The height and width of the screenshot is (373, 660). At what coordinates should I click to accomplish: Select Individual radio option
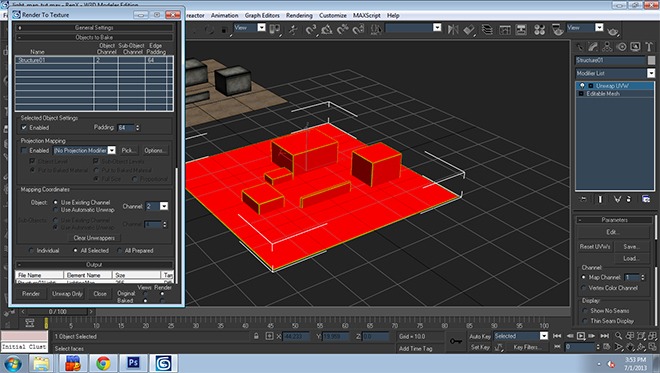pos(31,250)
